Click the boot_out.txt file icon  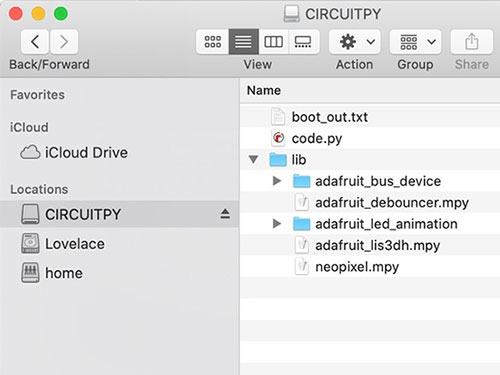(x=278, y=117)
